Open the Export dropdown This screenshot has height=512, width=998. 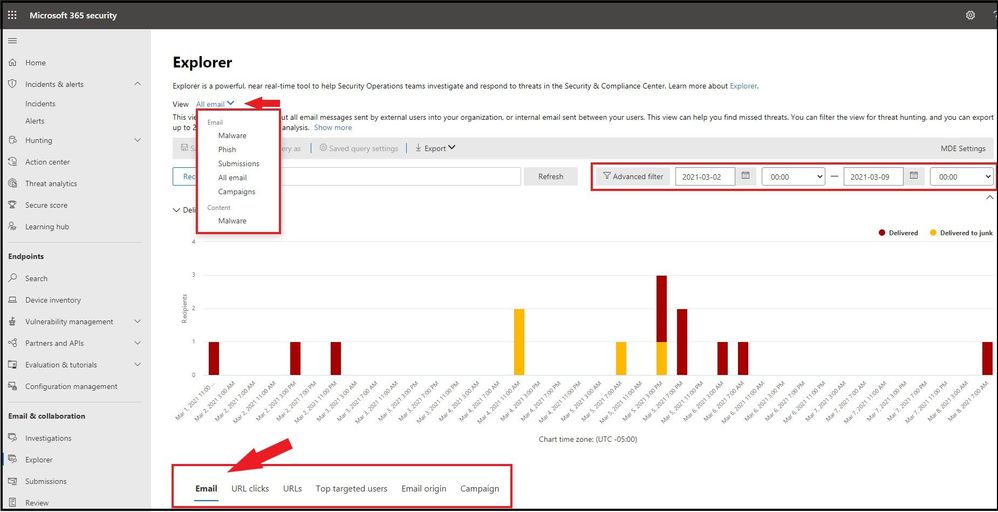click(435, 148)
